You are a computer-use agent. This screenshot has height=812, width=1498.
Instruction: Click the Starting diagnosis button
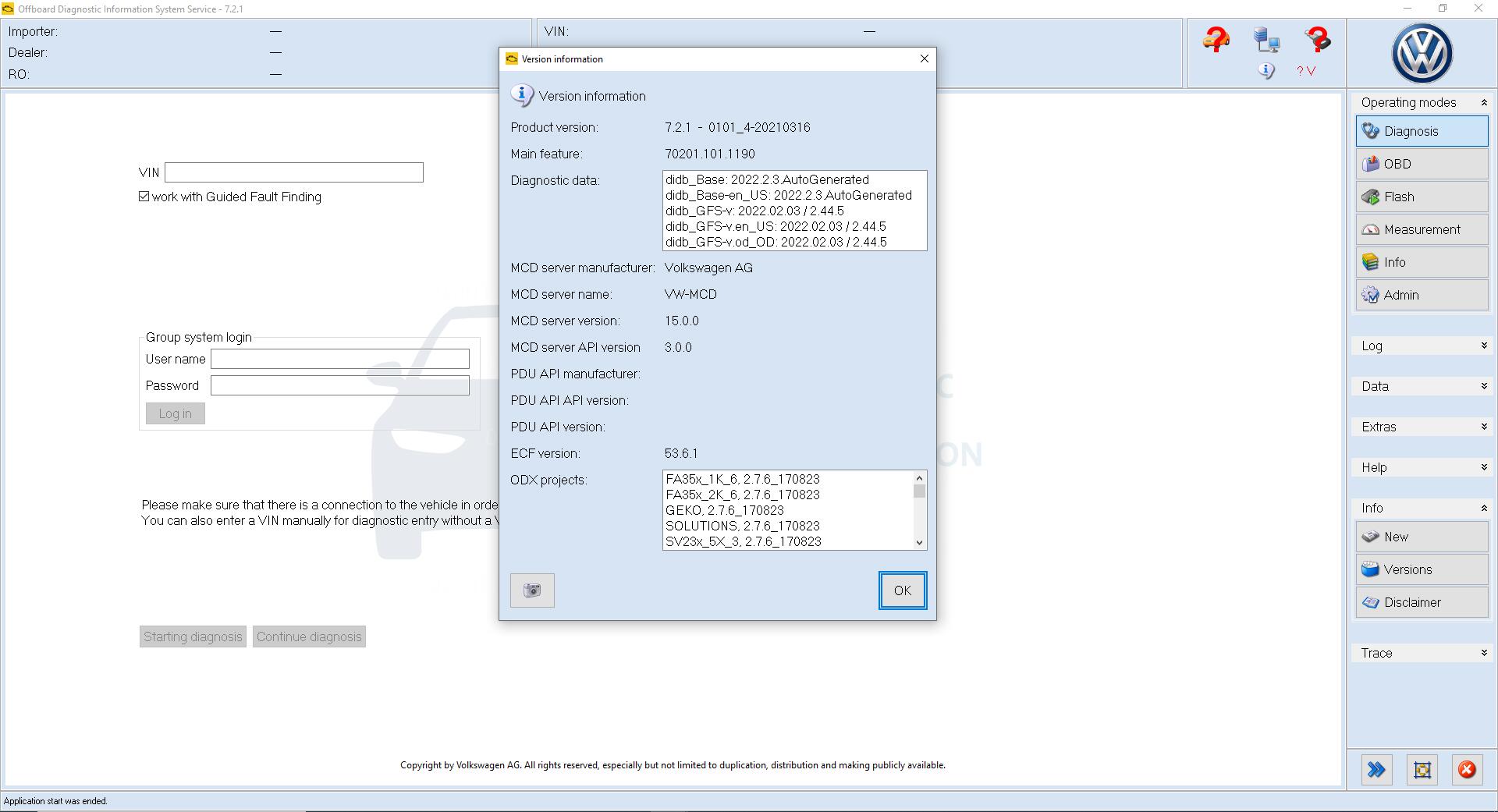[193, 636]
